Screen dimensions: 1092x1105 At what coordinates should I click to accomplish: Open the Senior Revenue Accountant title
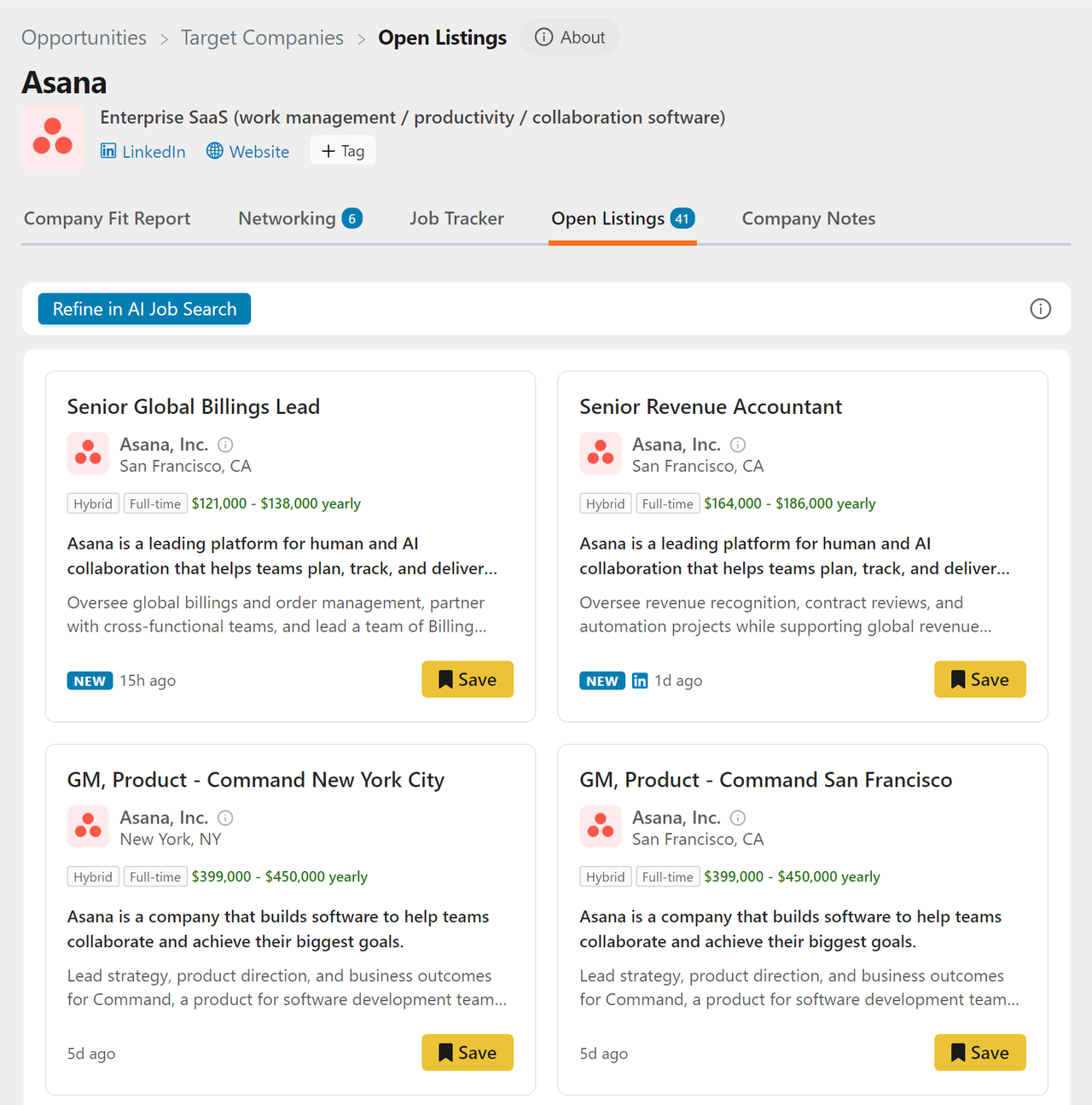pos(711,407)
